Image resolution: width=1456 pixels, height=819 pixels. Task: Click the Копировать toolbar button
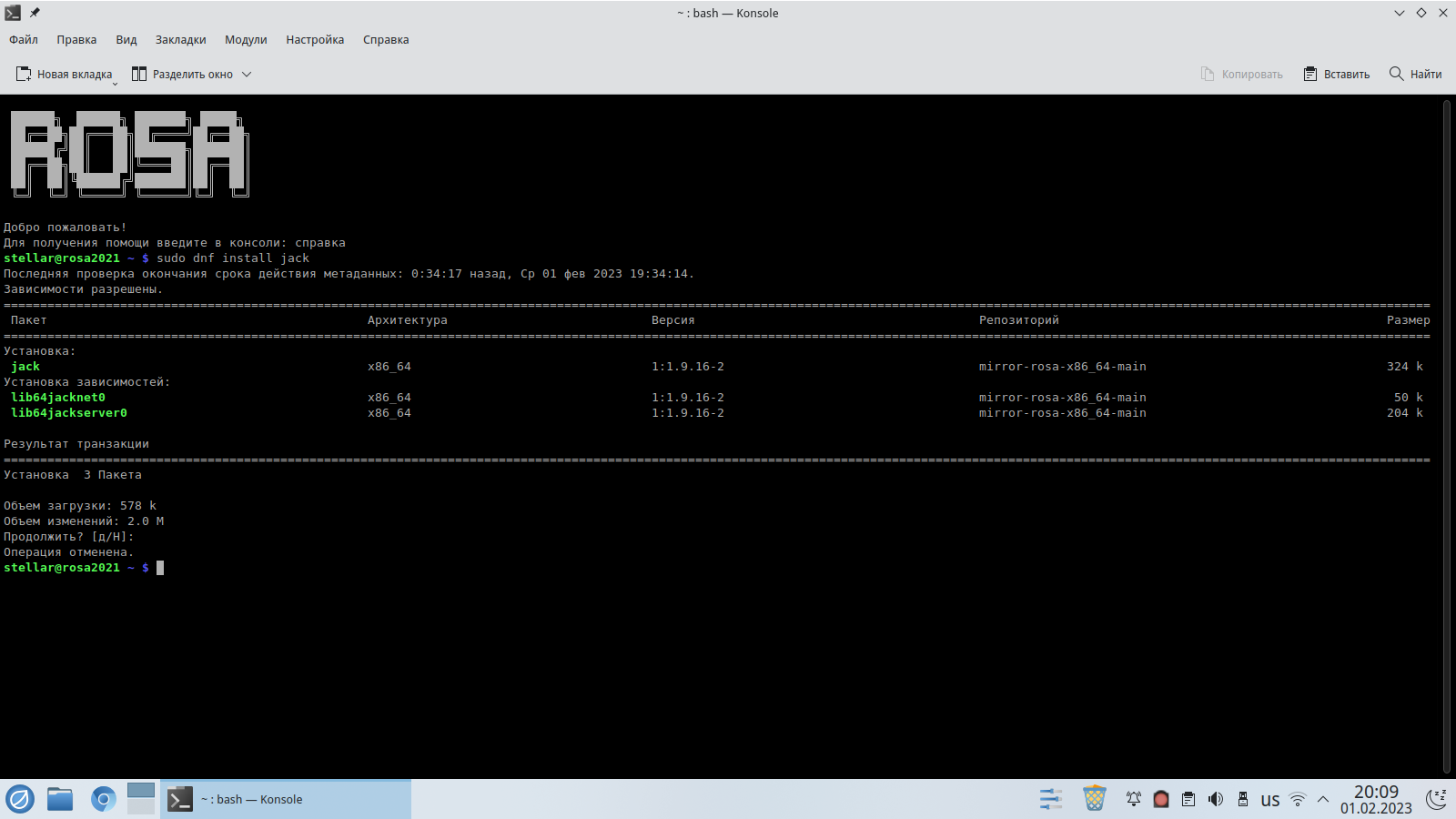point(1242,75)
